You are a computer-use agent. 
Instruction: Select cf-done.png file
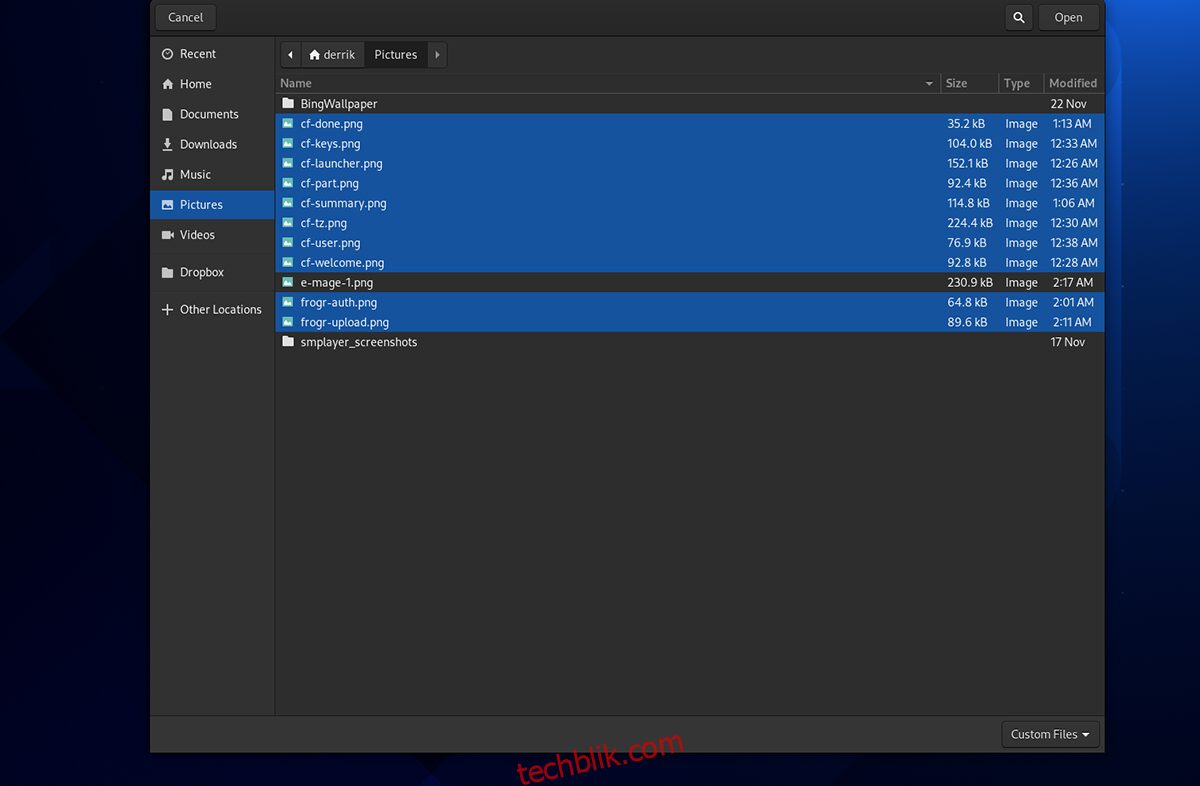pos(690,124)
